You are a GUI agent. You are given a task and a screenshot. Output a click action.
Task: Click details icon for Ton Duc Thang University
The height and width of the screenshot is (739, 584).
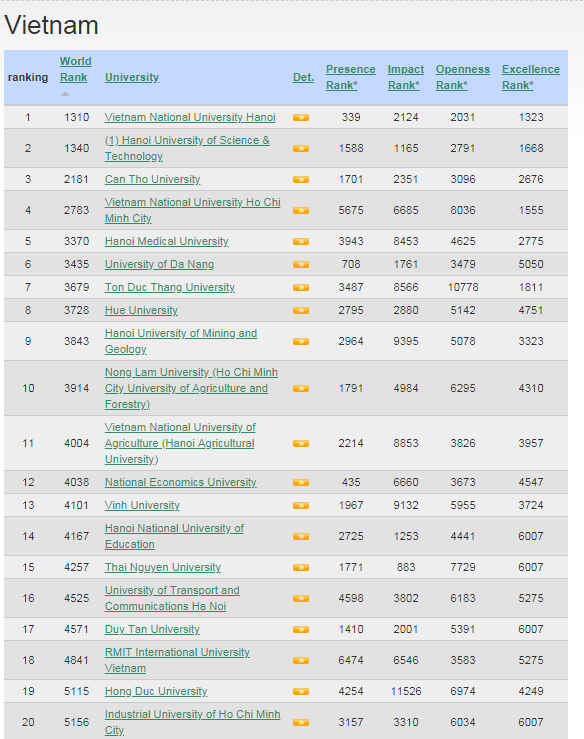[x=301, y=287]
